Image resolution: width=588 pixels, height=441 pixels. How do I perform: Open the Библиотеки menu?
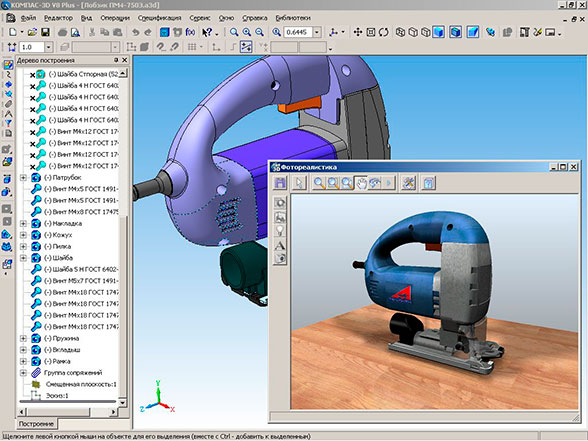(293, 18)
